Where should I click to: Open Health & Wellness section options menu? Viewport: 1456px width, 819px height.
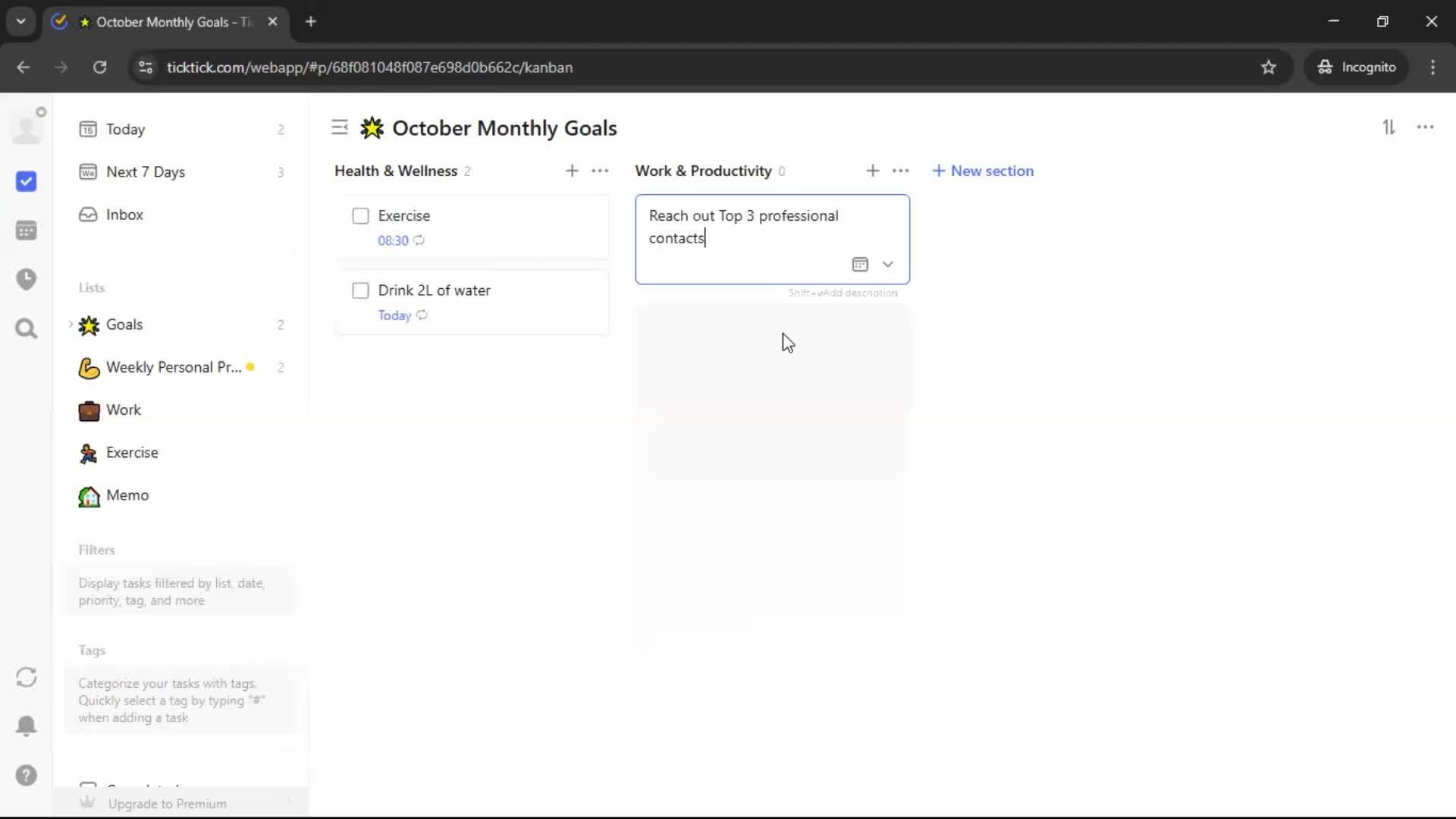coord(600,171)
